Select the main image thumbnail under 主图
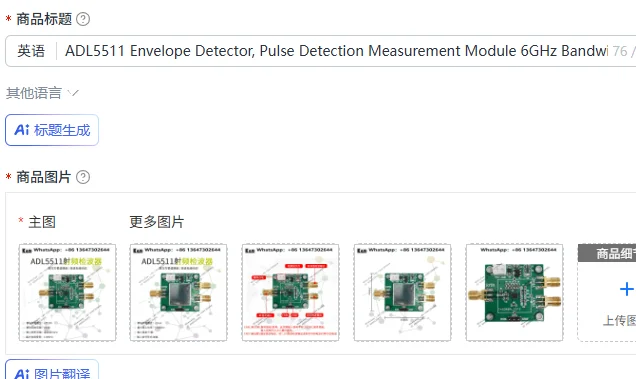The height and width of the screenshot is (379, 636). coord(67,292)
